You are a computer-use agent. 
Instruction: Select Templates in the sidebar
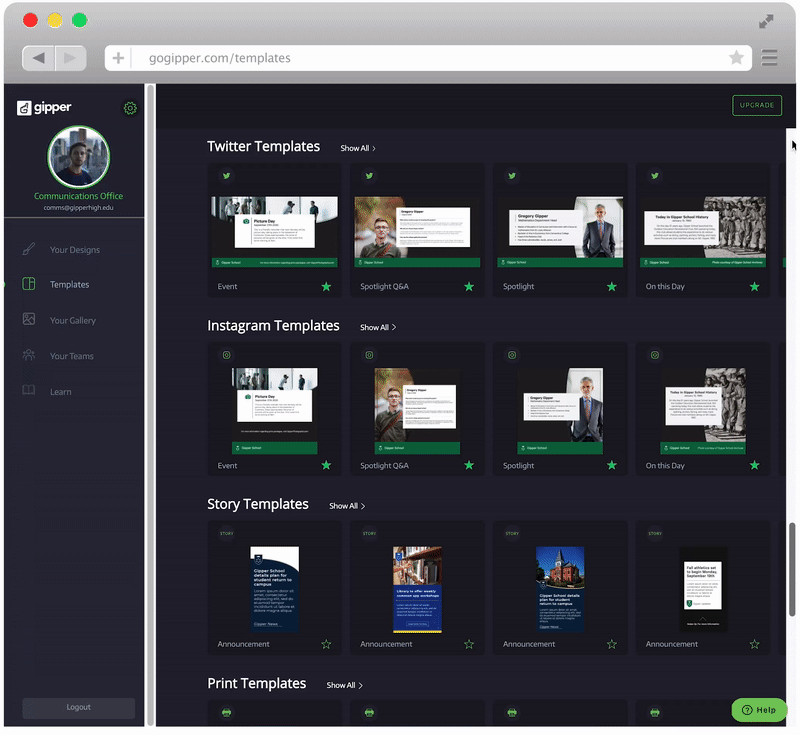point(69,285)
